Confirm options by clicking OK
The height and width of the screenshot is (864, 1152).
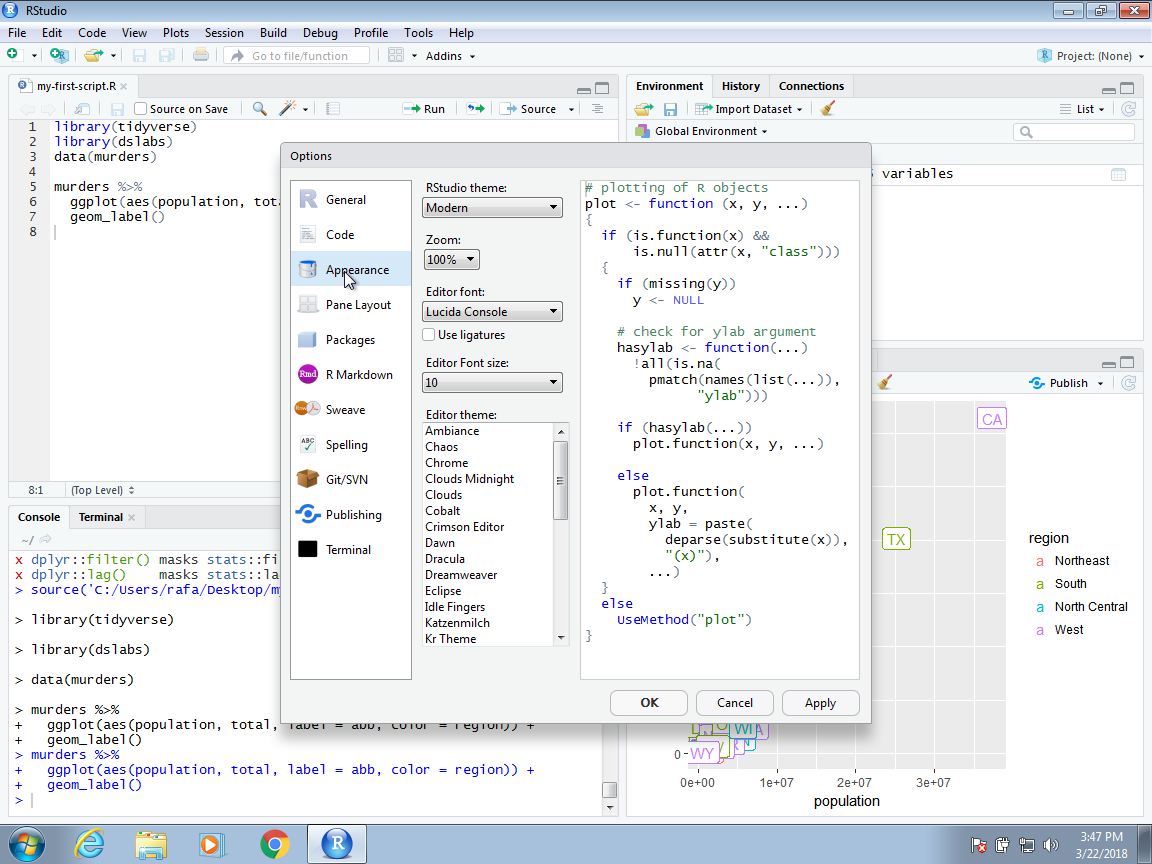(x=648, y=702)
